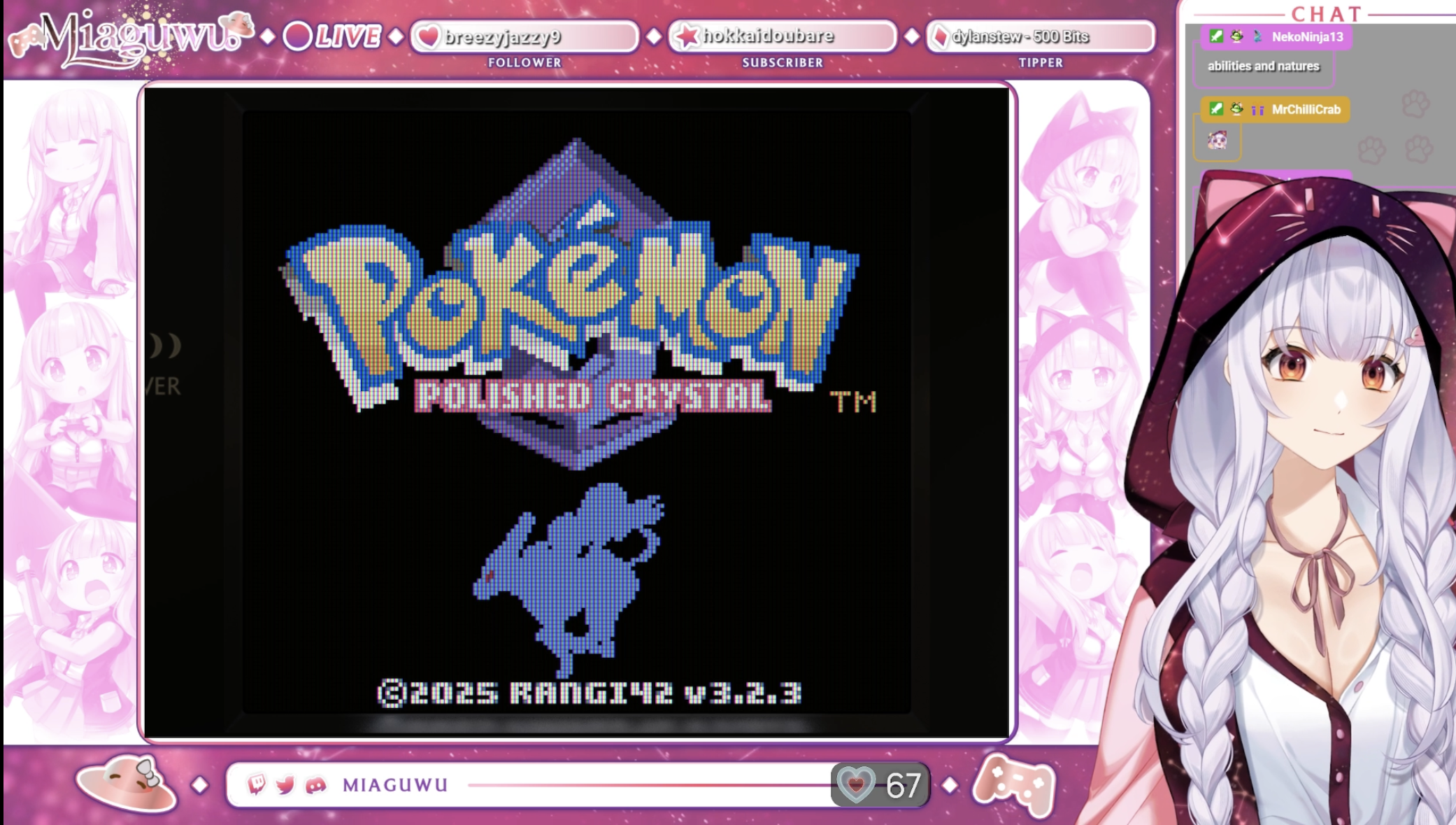Click MrChilliCrab's purple gift badge

point(1257,110)
